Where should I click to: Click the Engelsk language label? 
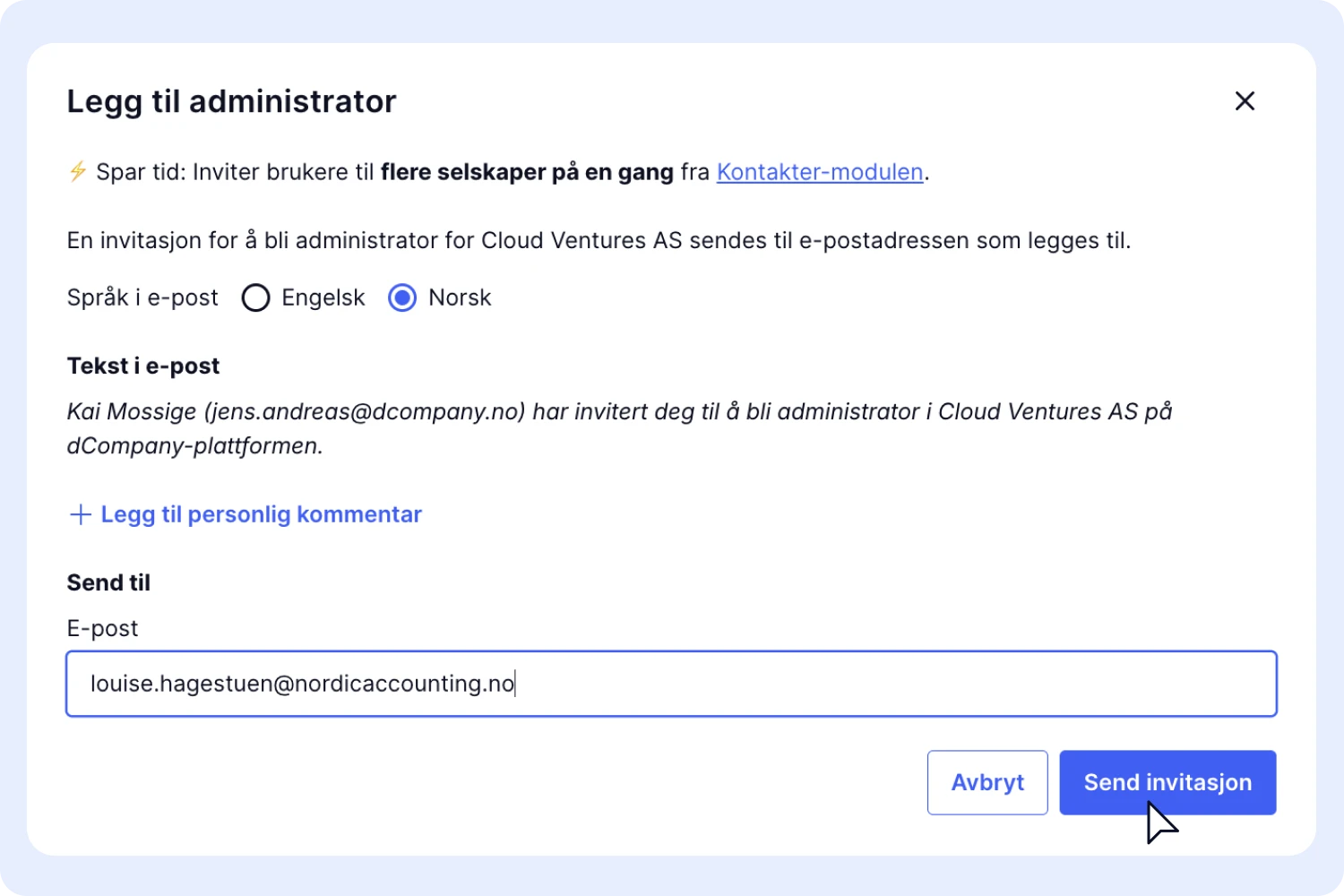323,297
